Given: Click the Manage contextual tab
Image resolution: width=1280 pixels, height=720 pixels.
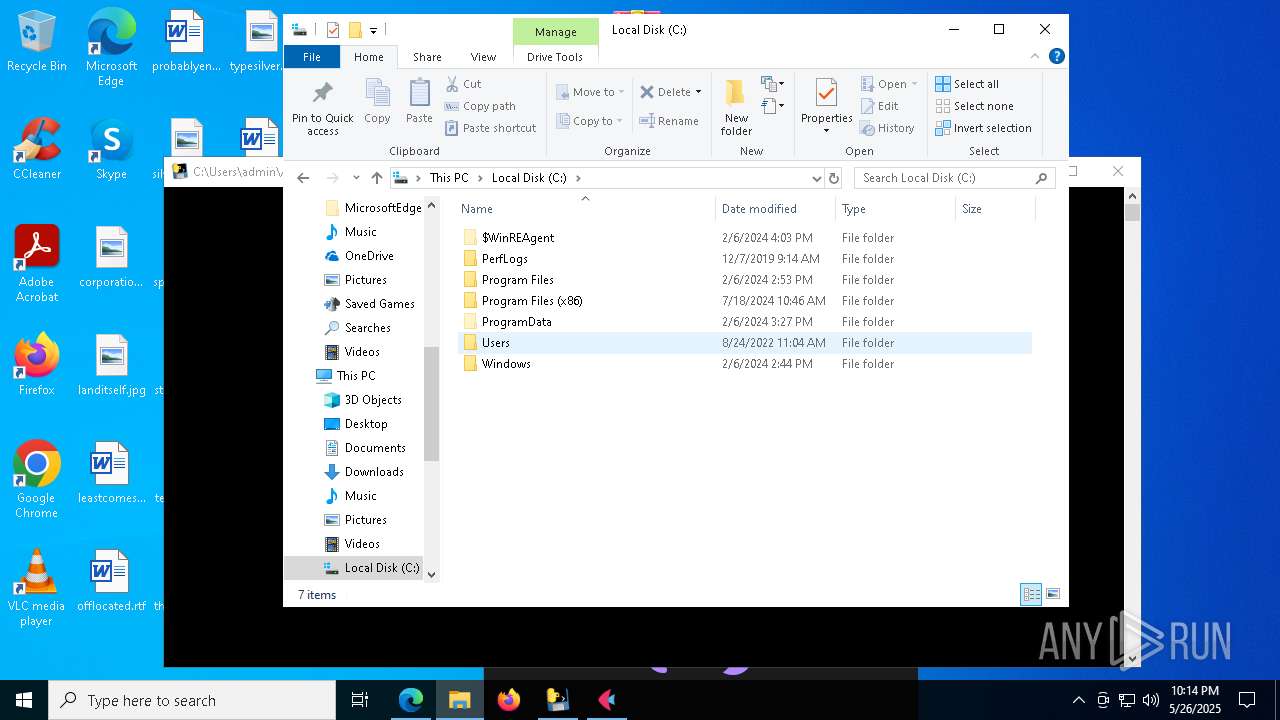Looking at the screenshot, I should click(x=555, y=31).
